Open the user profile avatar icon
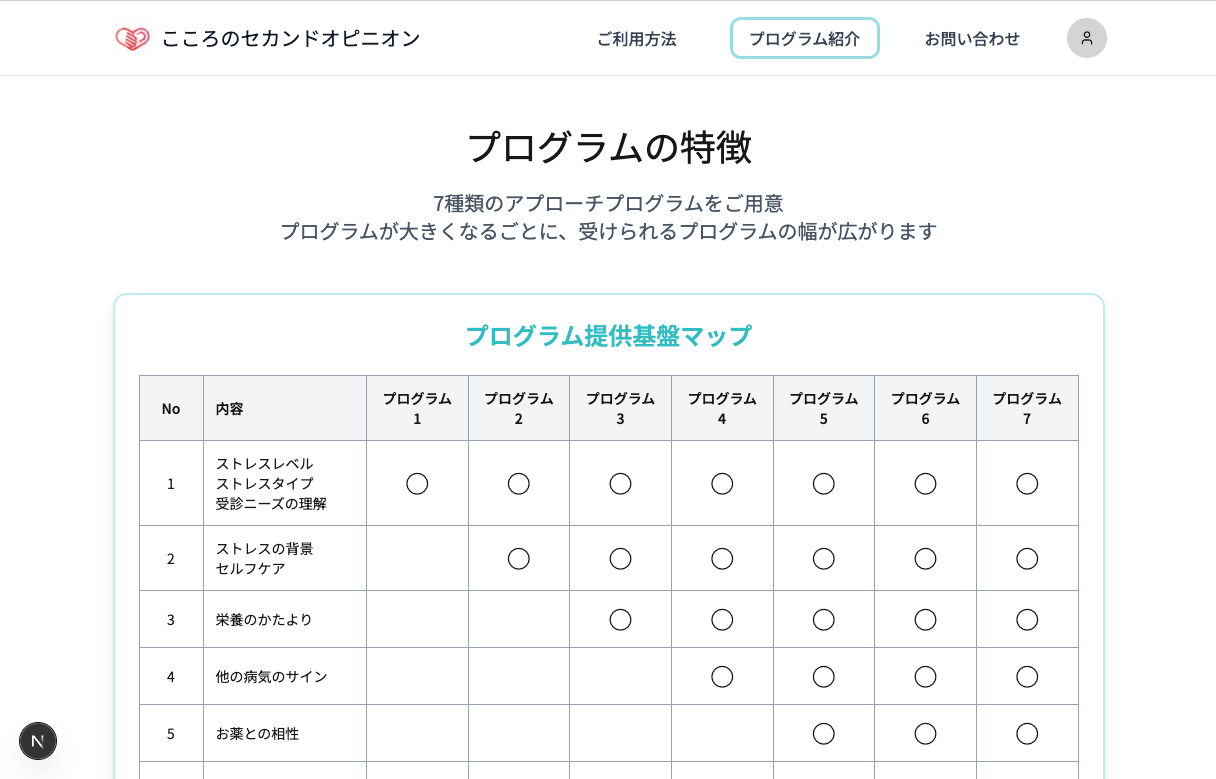This screenshot has height=779, width=1216. (1086, 38)
